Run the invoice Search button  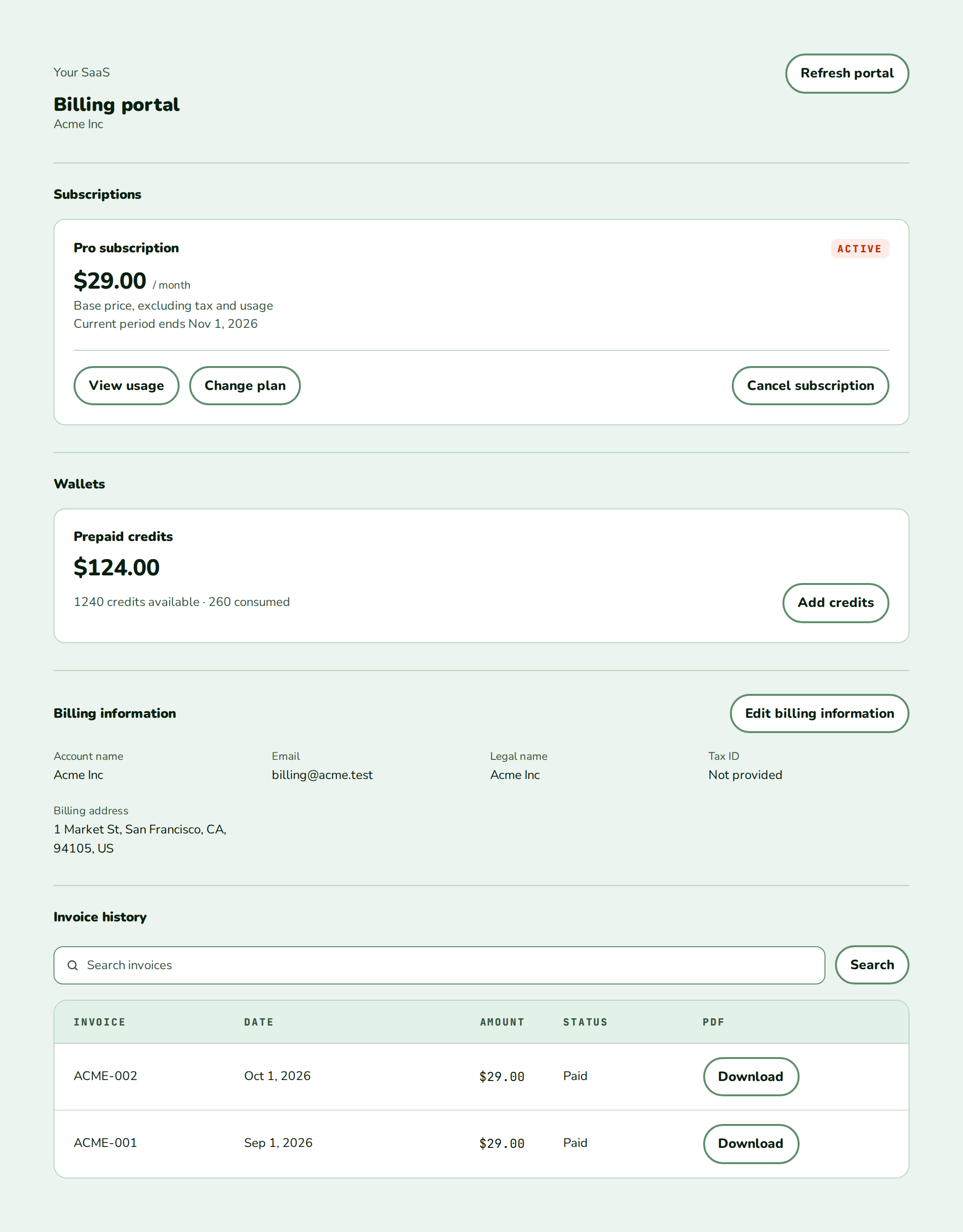click(x=872, y=965)
